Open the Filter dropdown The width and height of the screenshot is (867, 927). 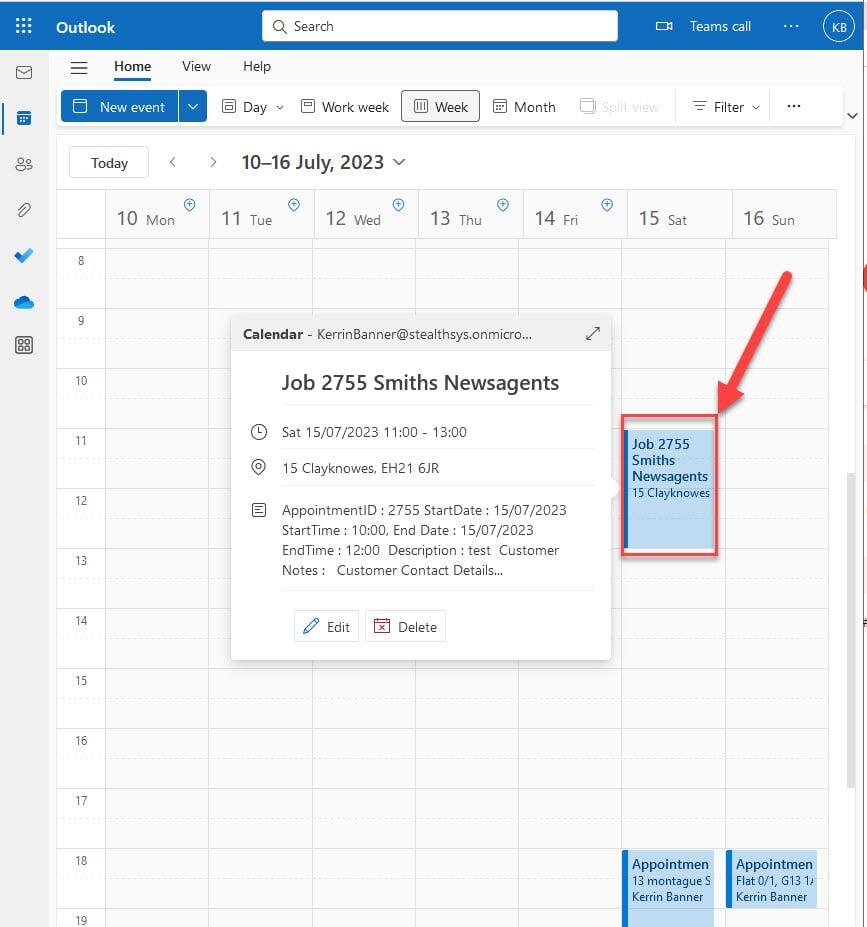pyautogui.click(x=727, y=107)
